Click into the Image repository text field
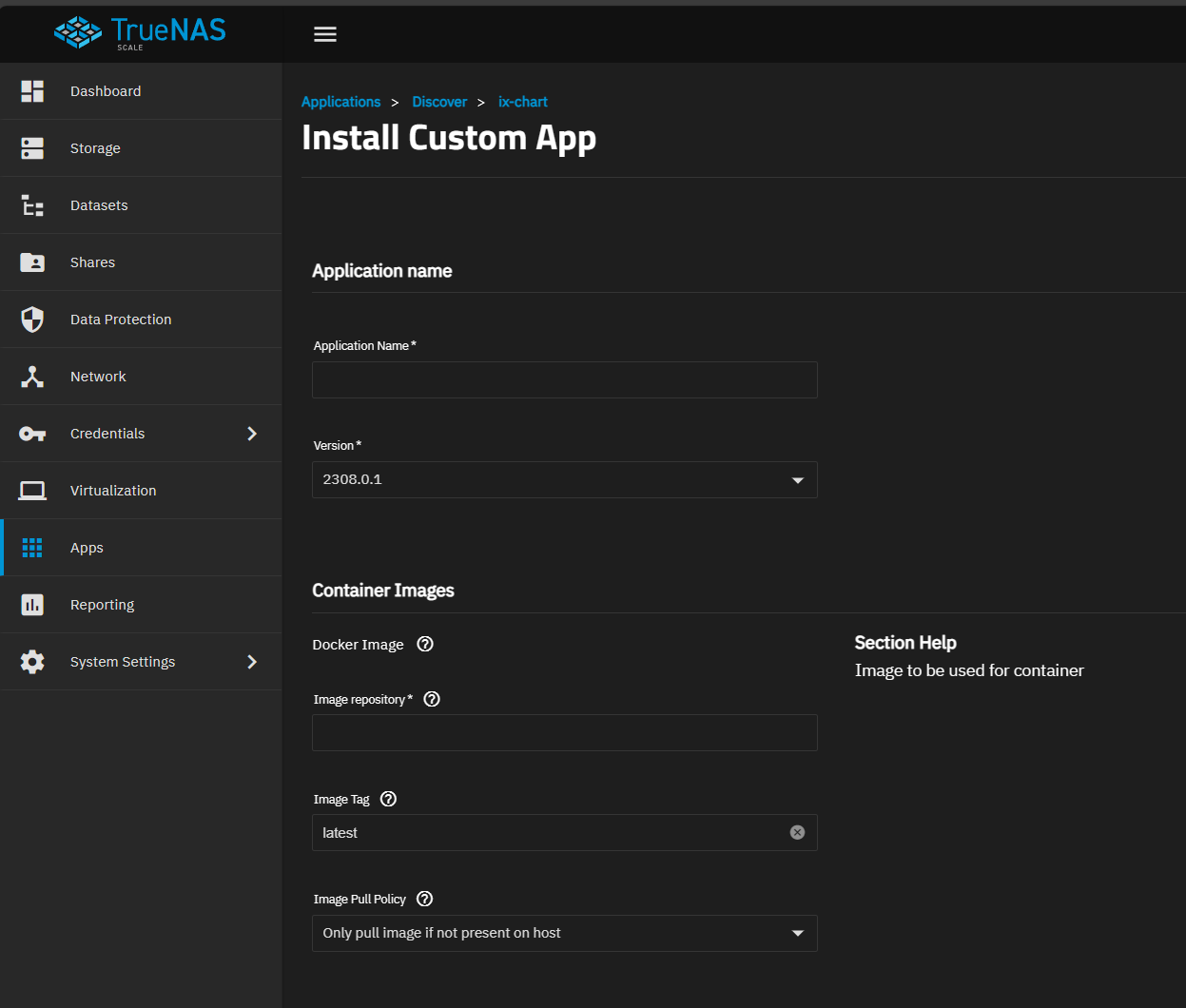 [x=564, y=732]
